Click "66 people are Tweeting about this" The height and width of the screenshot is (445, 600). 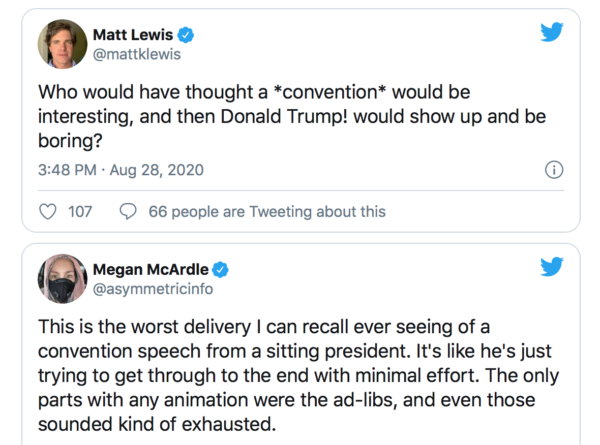coord(266,211)
